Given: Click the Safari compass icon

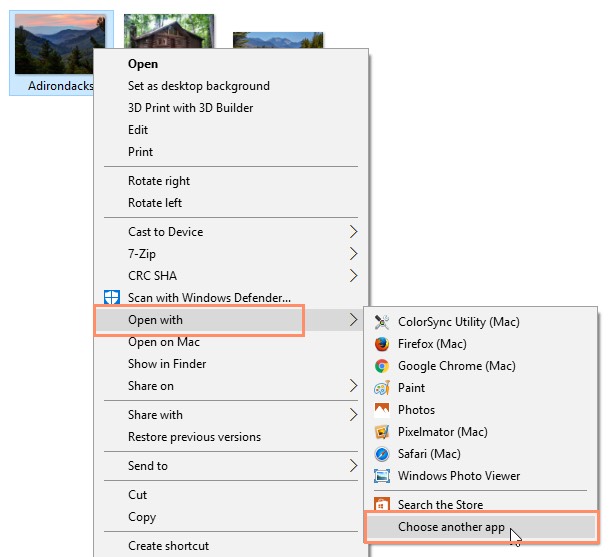Looking at the screenshot, I should [381, 454].
